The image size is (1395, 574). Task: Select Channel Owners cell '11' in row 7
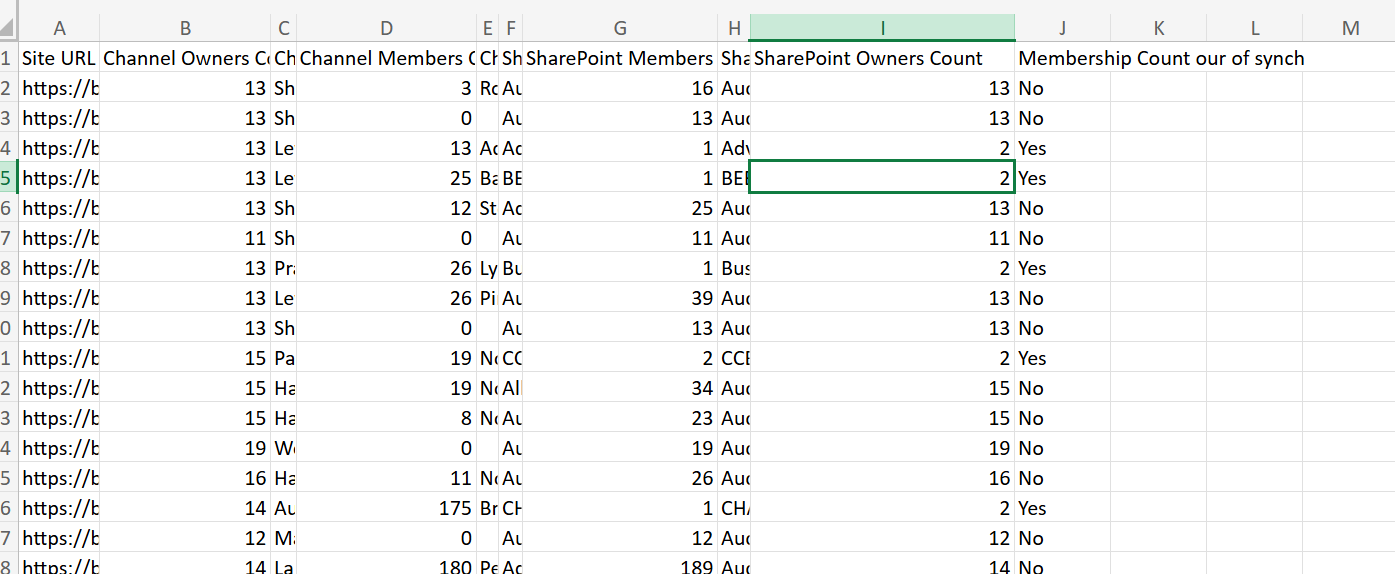(x=185, y=238)
